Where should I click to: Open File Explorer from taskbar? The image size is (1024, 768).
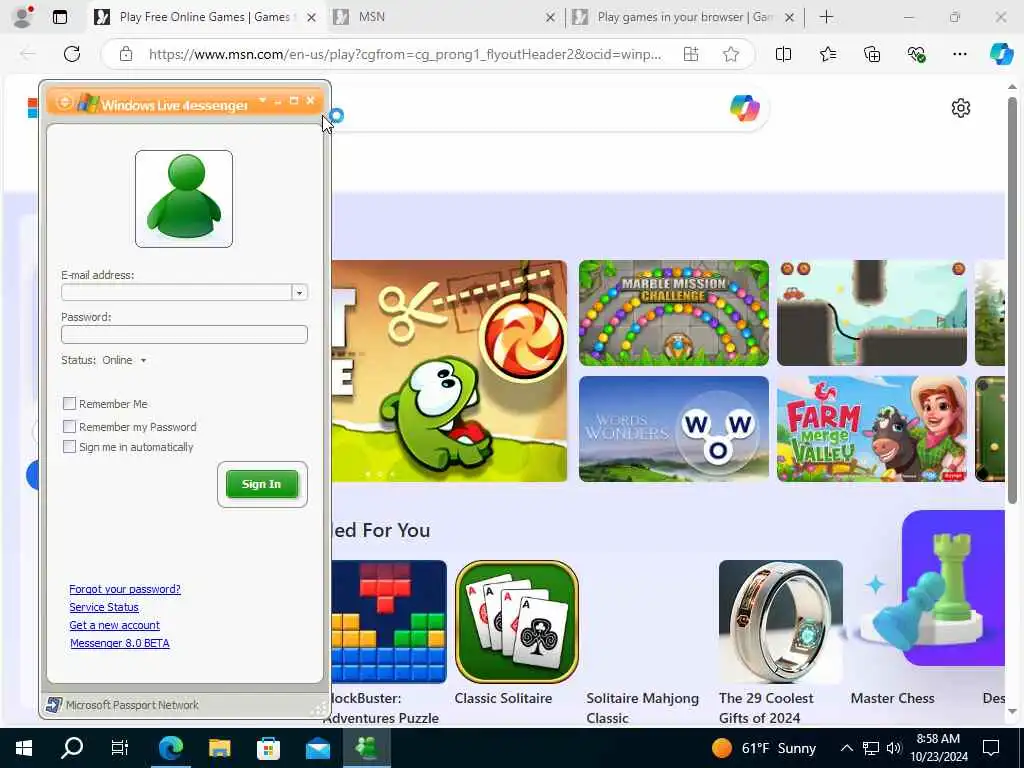tap(219, 748)
